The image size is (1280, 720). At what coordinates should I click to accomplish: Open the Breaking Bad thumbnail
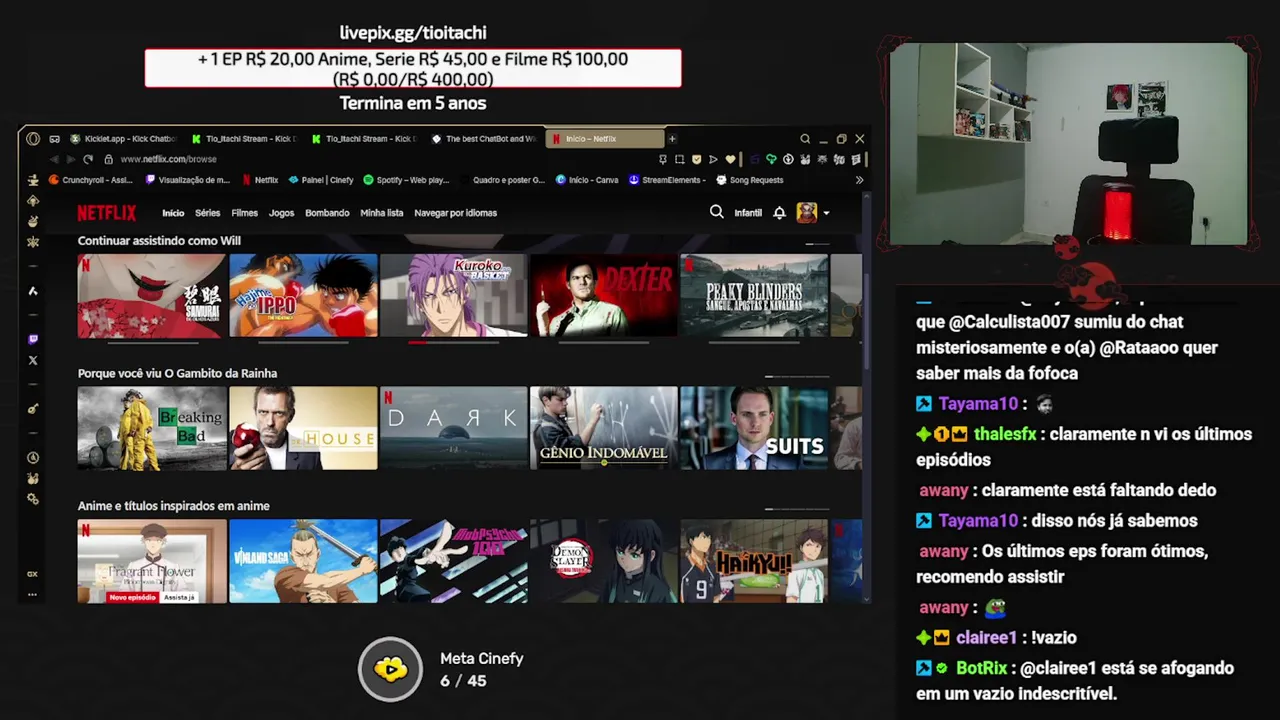pyautogui.click(x=152, y=428)
